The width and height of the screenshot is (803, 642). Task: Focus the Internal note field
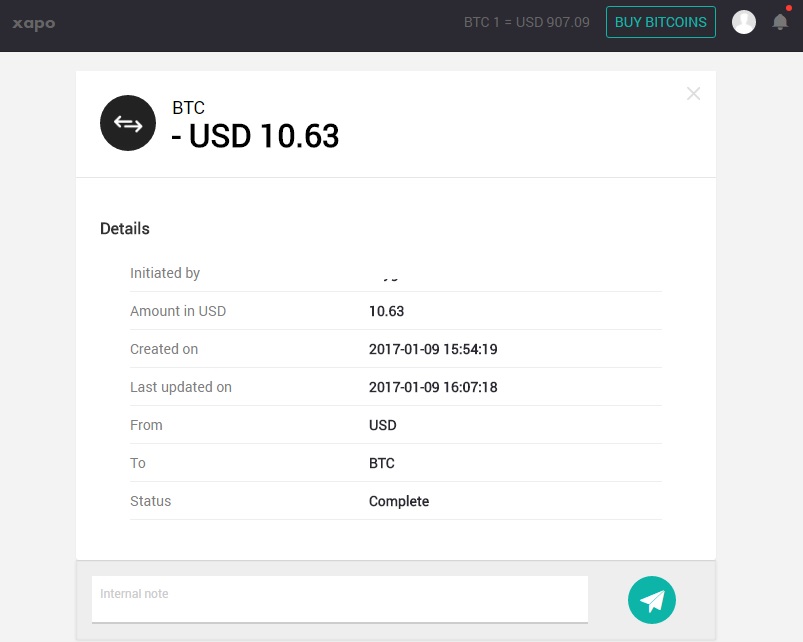[x=340, y=599]
